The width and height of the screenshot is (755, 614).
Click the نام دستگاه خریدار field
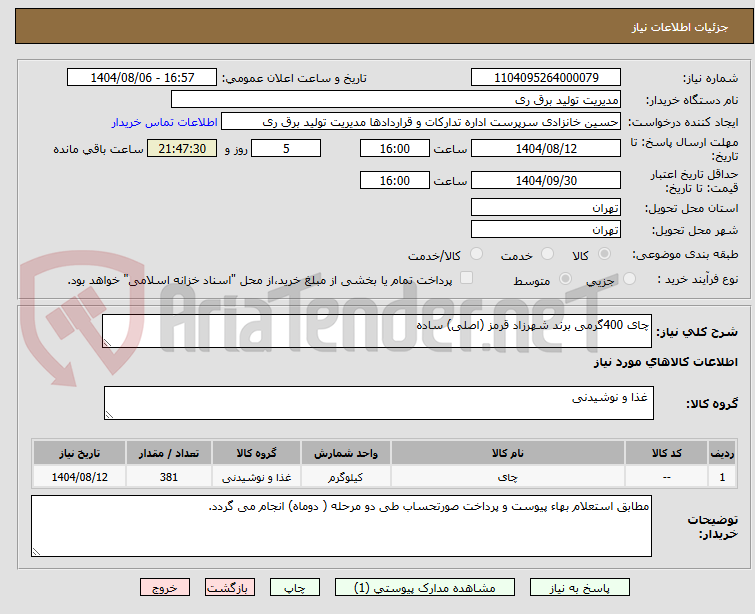click(396, 100)
